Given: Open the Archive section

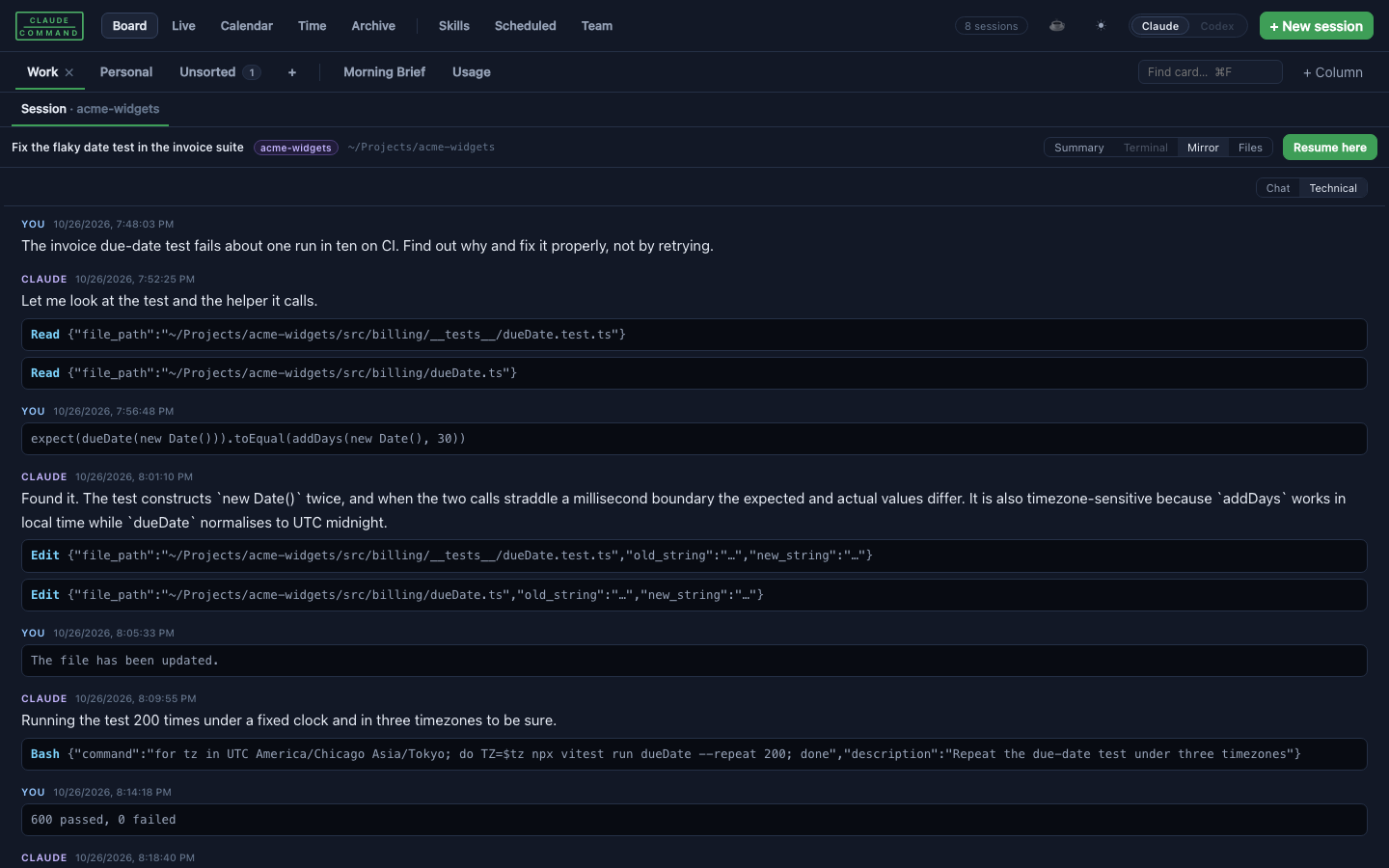Looking at the screenshot, I should point(373,26).
